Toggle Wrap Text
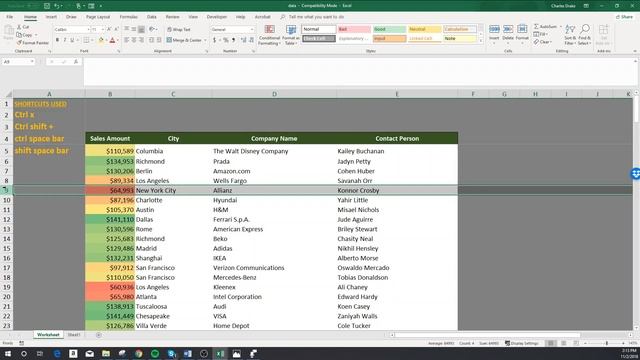 (x=179, y=29)
